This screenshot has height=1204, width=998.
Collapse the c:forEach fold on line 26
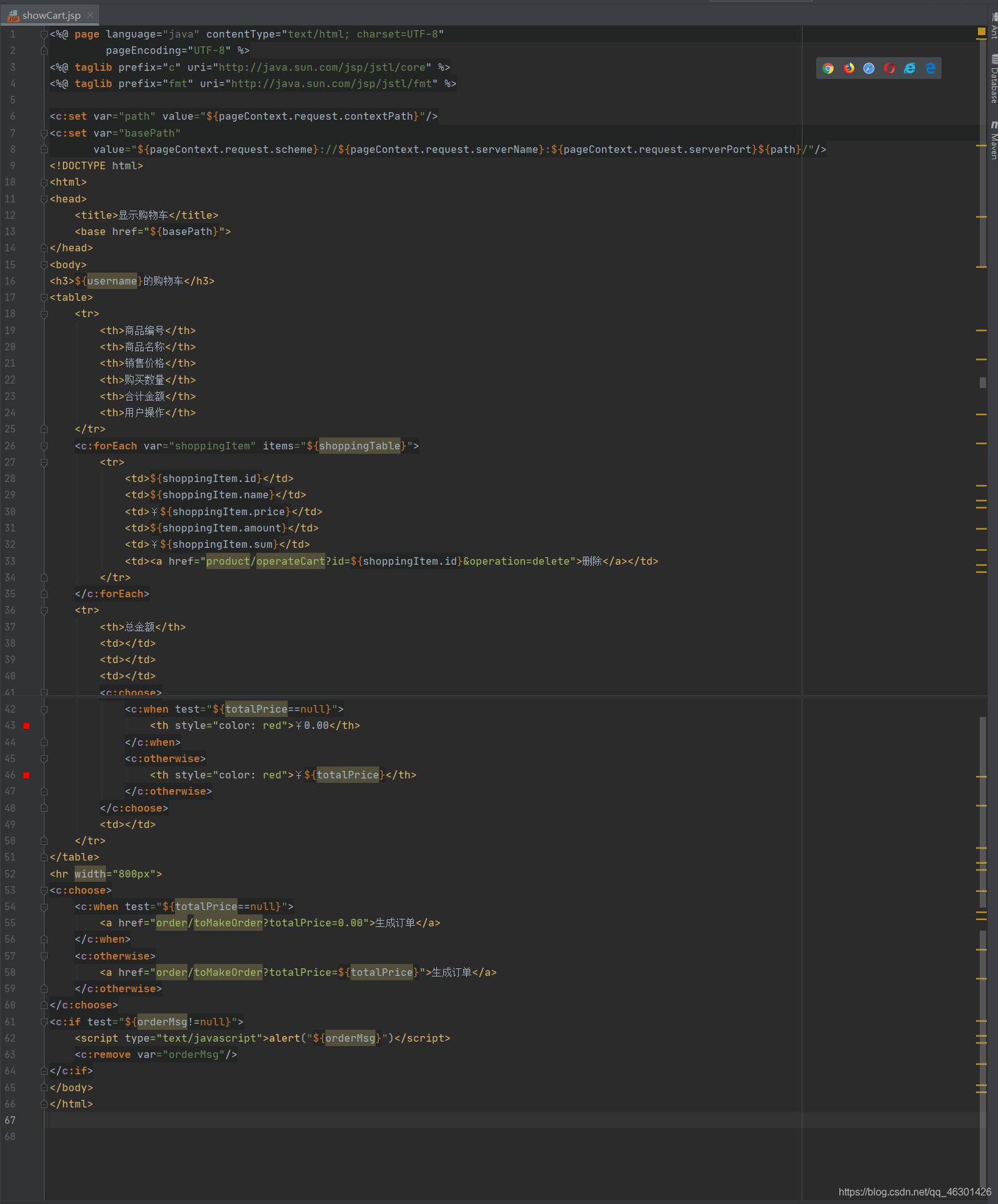tap(44, 446)
